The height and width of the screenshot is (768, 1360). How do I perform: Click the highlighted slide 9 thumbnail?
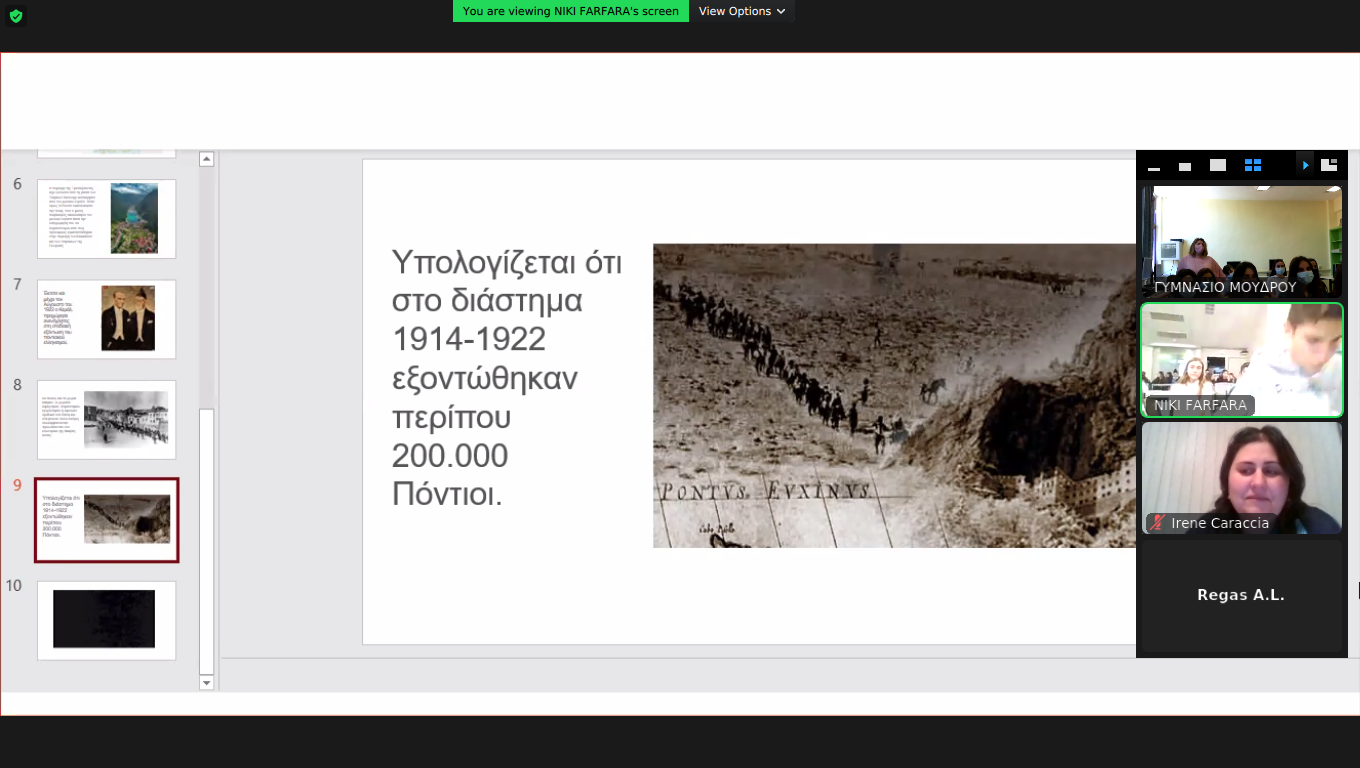(x=106, y=520)
